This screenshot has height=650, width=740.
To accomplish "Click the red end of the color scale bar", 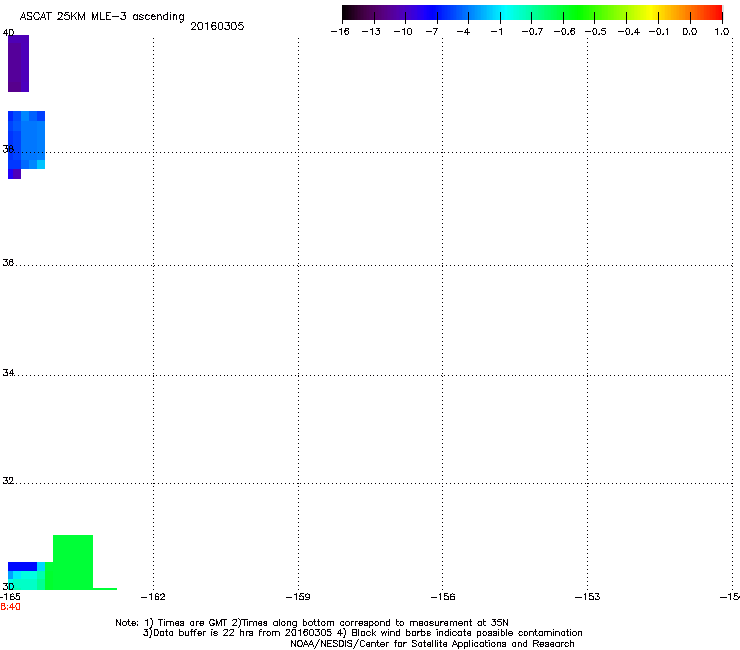I will pyautogui.click(x=716, y=12).
